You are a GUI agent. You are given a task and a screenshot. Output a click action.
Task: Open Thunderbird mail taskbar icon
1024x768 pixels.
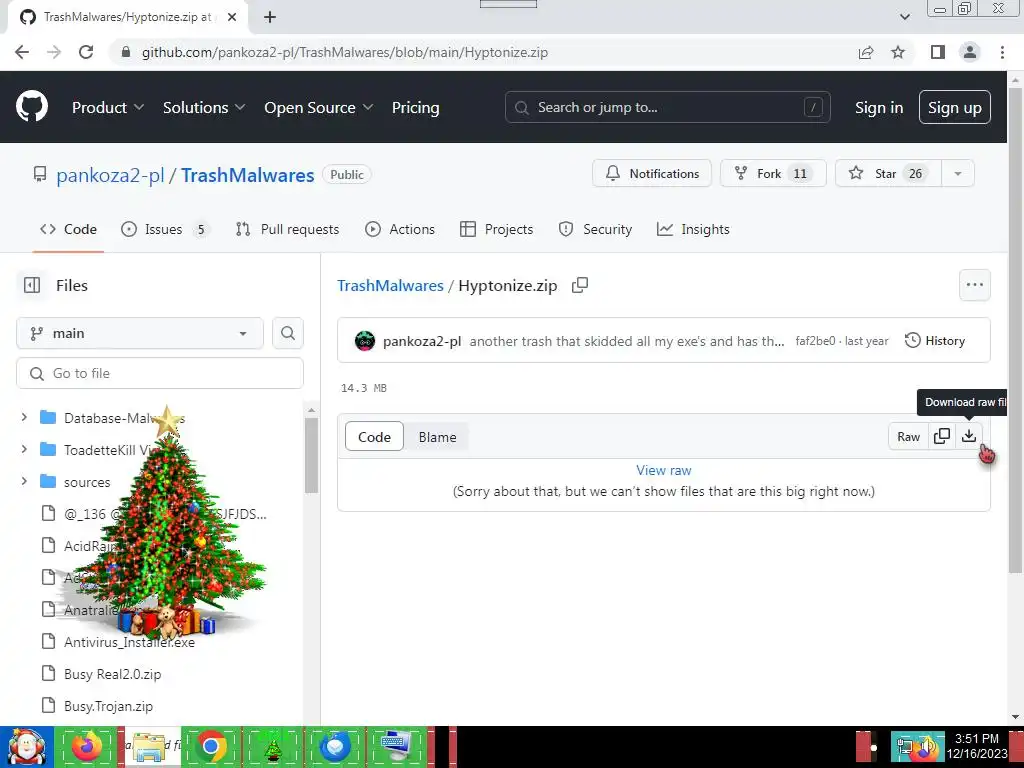coord(334,746)
